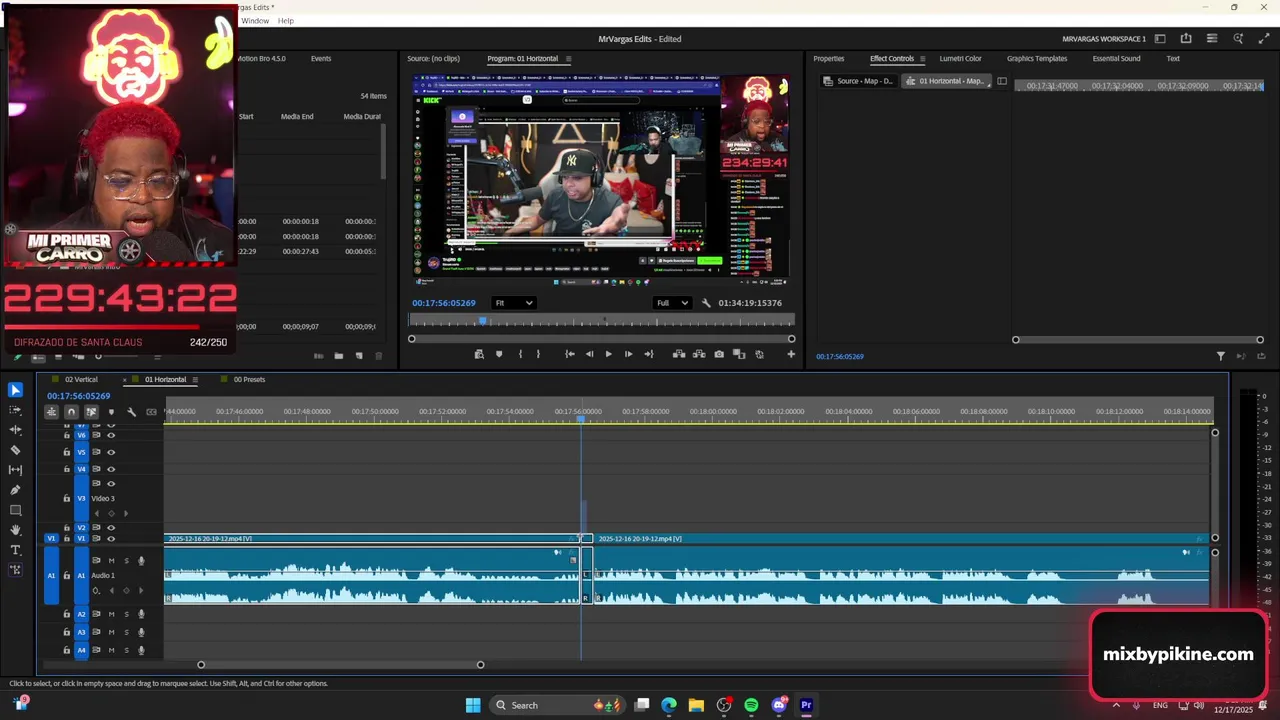The width and height of the screenshot is (1280, 720).
Task: Toggle V1 source patching button
Action: tap(51, 539)
